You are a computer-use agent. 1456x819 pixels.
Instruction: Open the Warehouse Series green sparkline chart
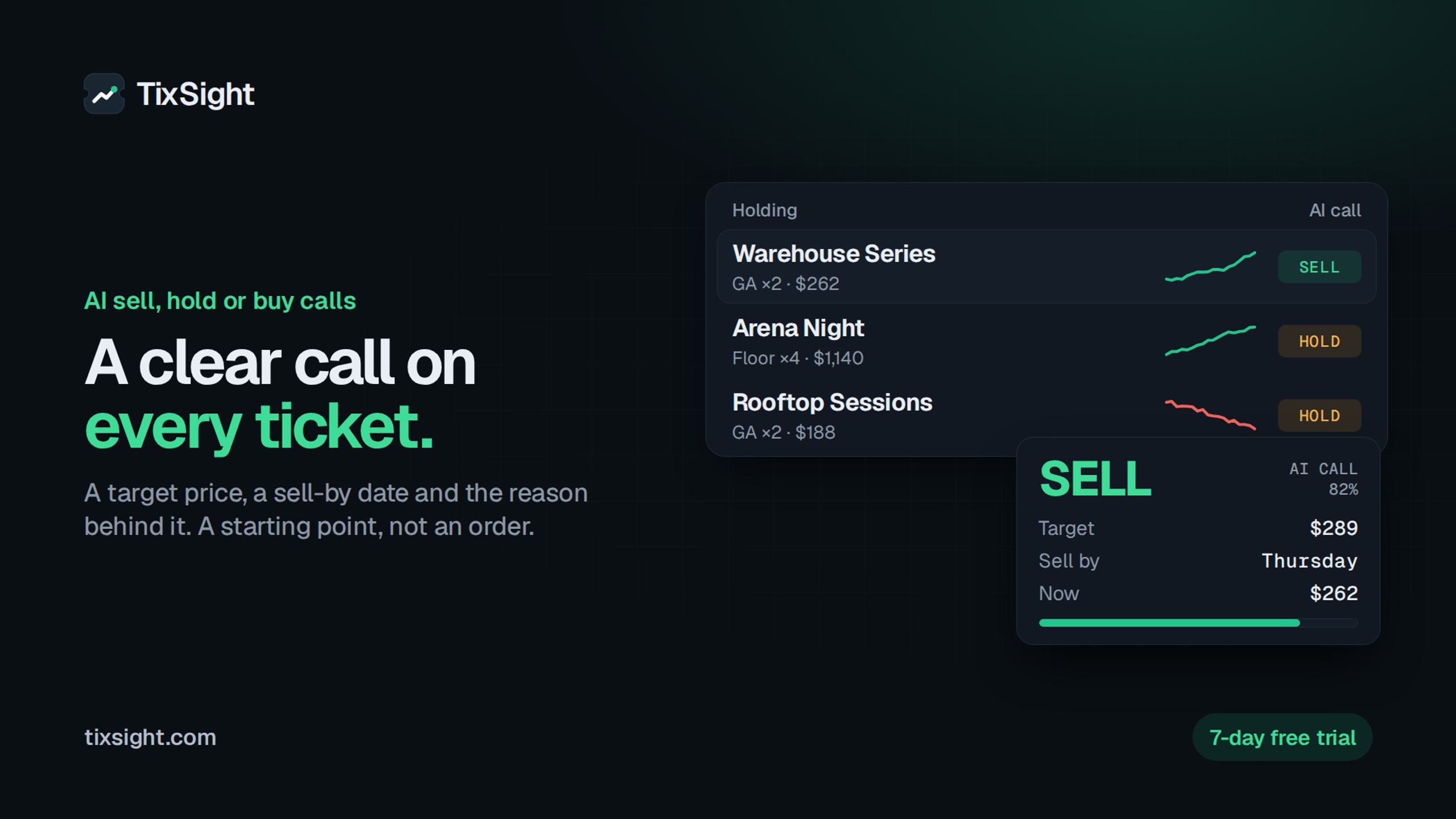(x=1210, y=267)
